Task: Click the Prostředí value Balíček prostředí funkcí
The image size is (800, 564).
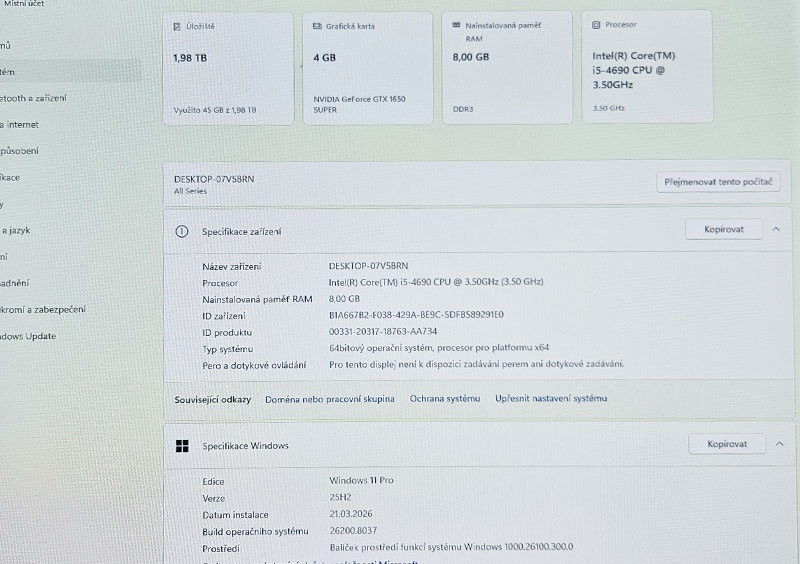Action: [451, 547]
